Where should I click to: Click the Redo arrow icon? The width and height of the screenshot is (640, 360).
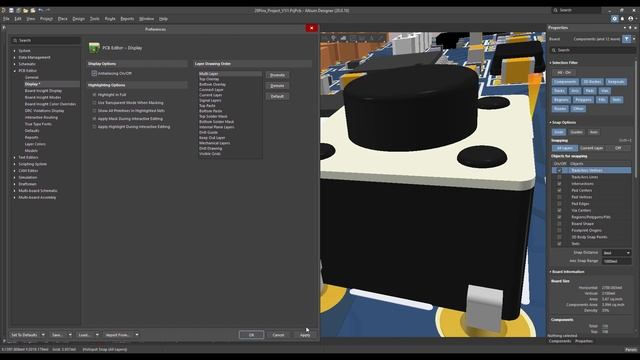pyautogui.click(x=48, y=10)
